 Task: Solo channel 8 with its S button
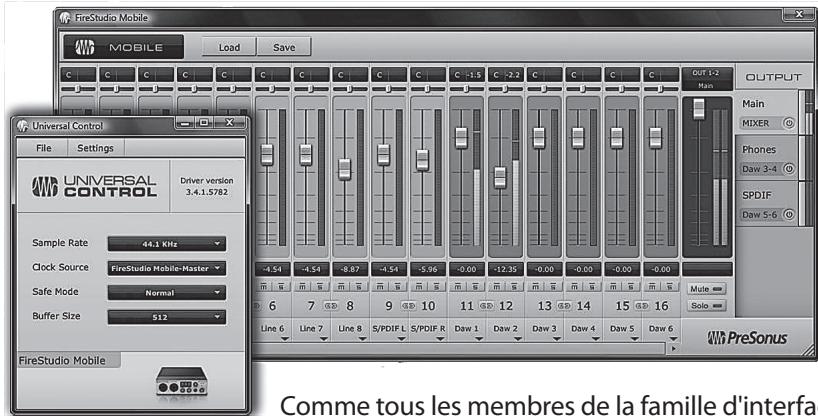(359, 287)
